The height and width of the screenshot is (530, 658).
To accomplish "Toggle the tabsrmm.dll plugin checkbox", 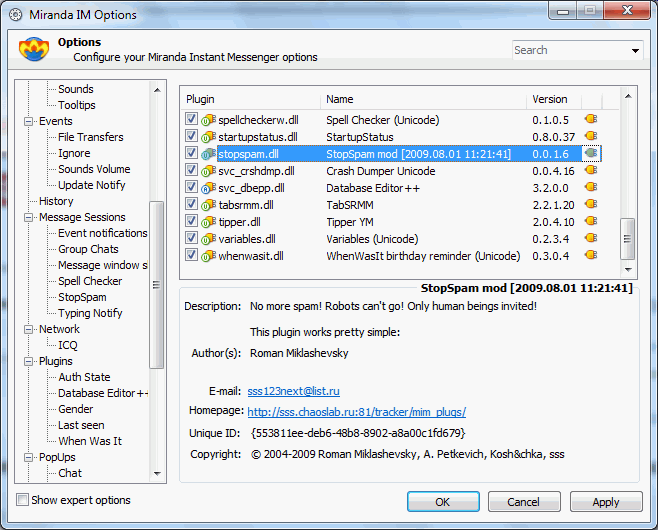I will pos(191,204).
